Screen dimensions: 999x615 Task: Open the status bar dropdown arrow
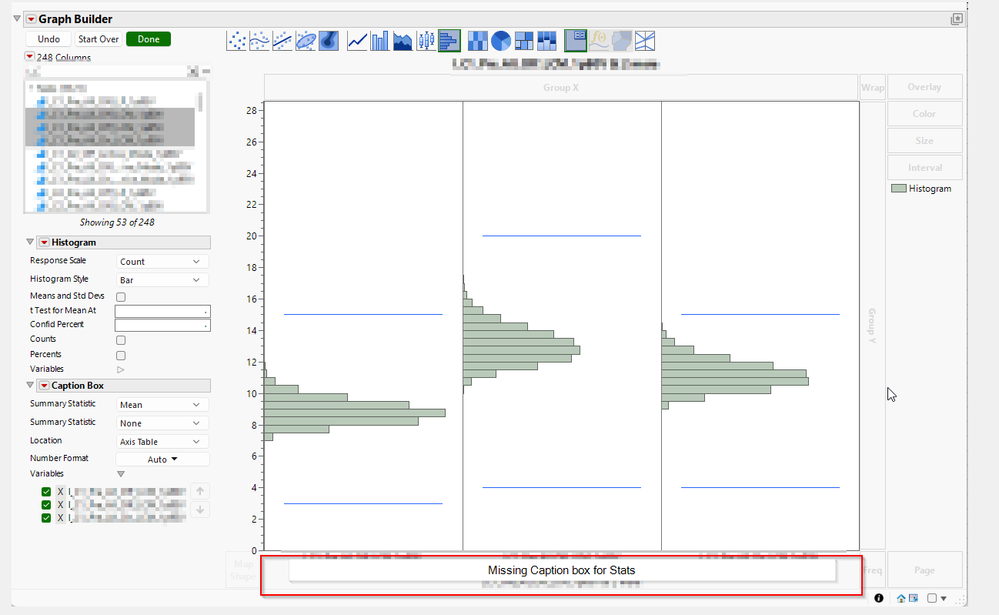944,598
